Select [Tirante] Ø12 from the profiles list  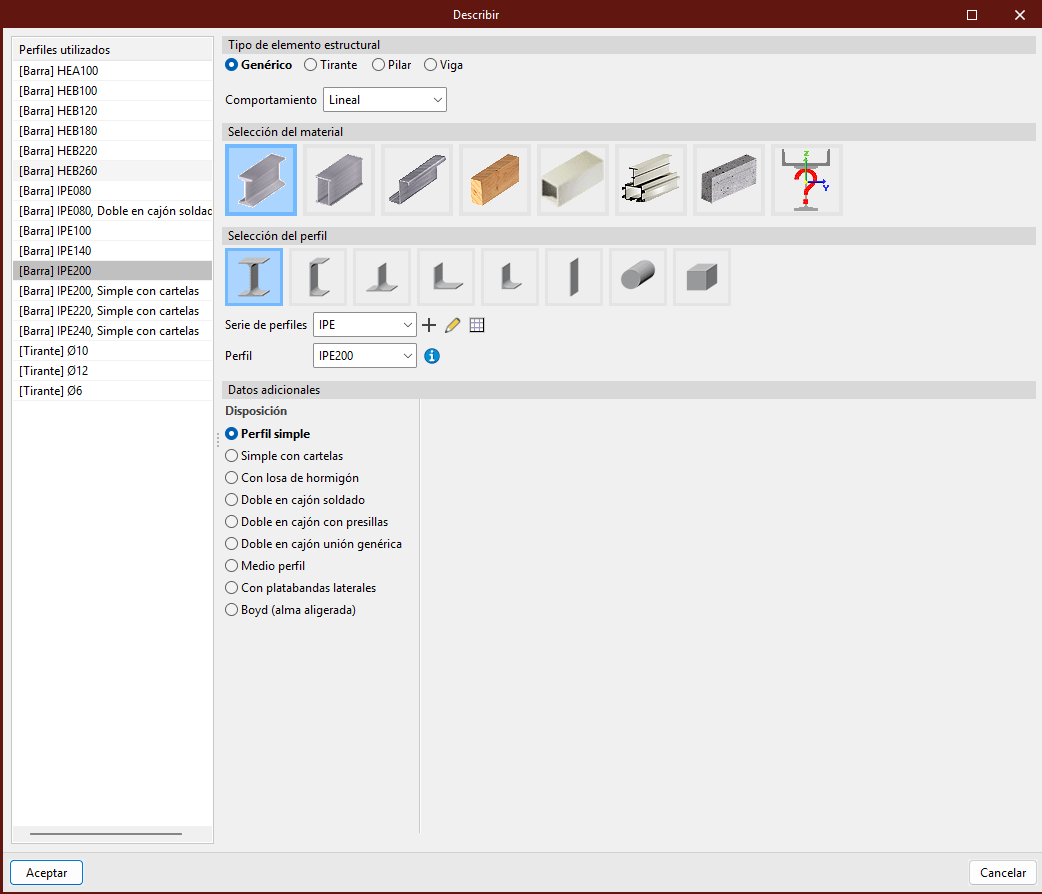coord(54,371)
